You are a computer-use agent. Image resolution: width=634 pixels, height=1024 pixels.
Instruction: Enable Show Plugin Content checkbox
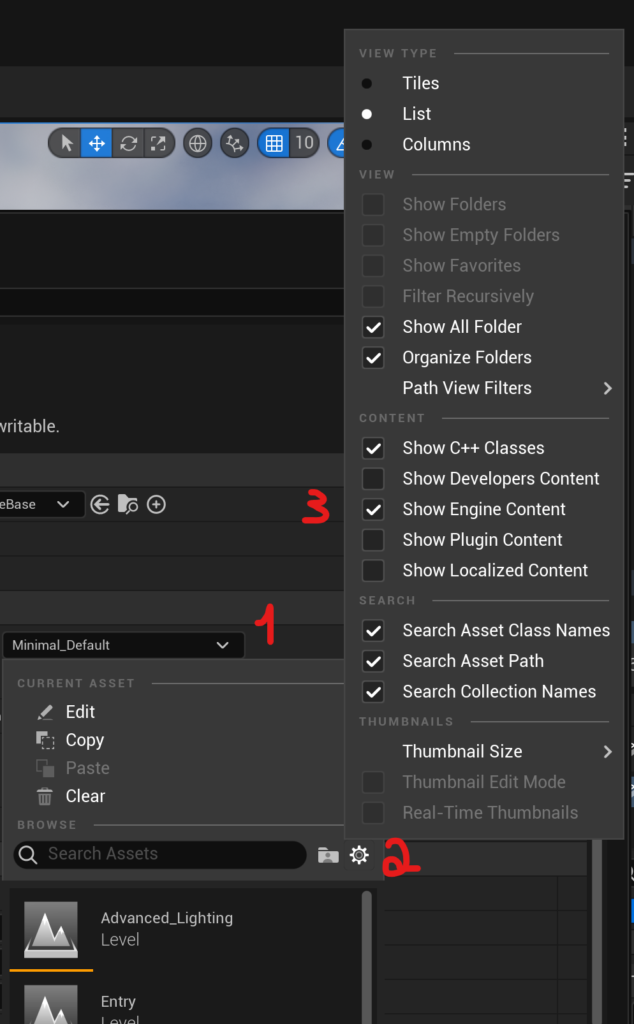(373, 540)
